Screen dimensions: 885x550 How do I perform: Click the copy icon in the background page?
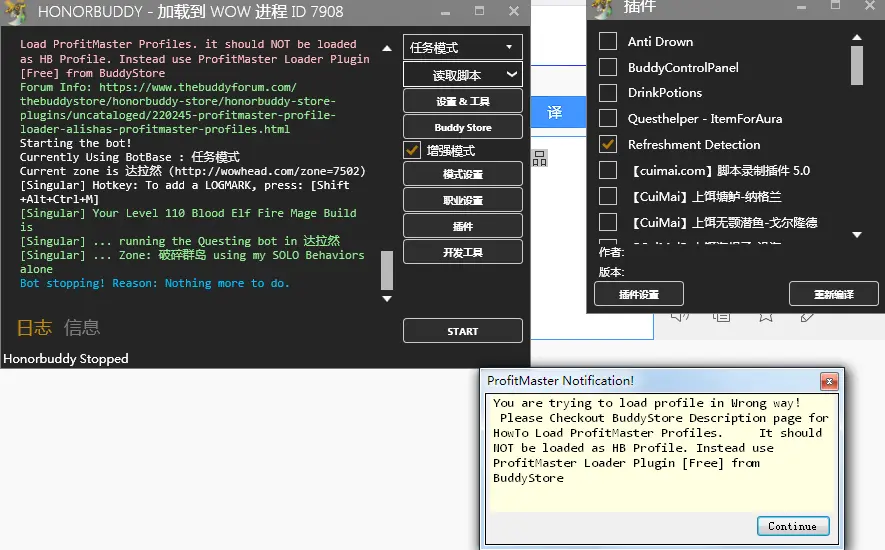[722, 317]
